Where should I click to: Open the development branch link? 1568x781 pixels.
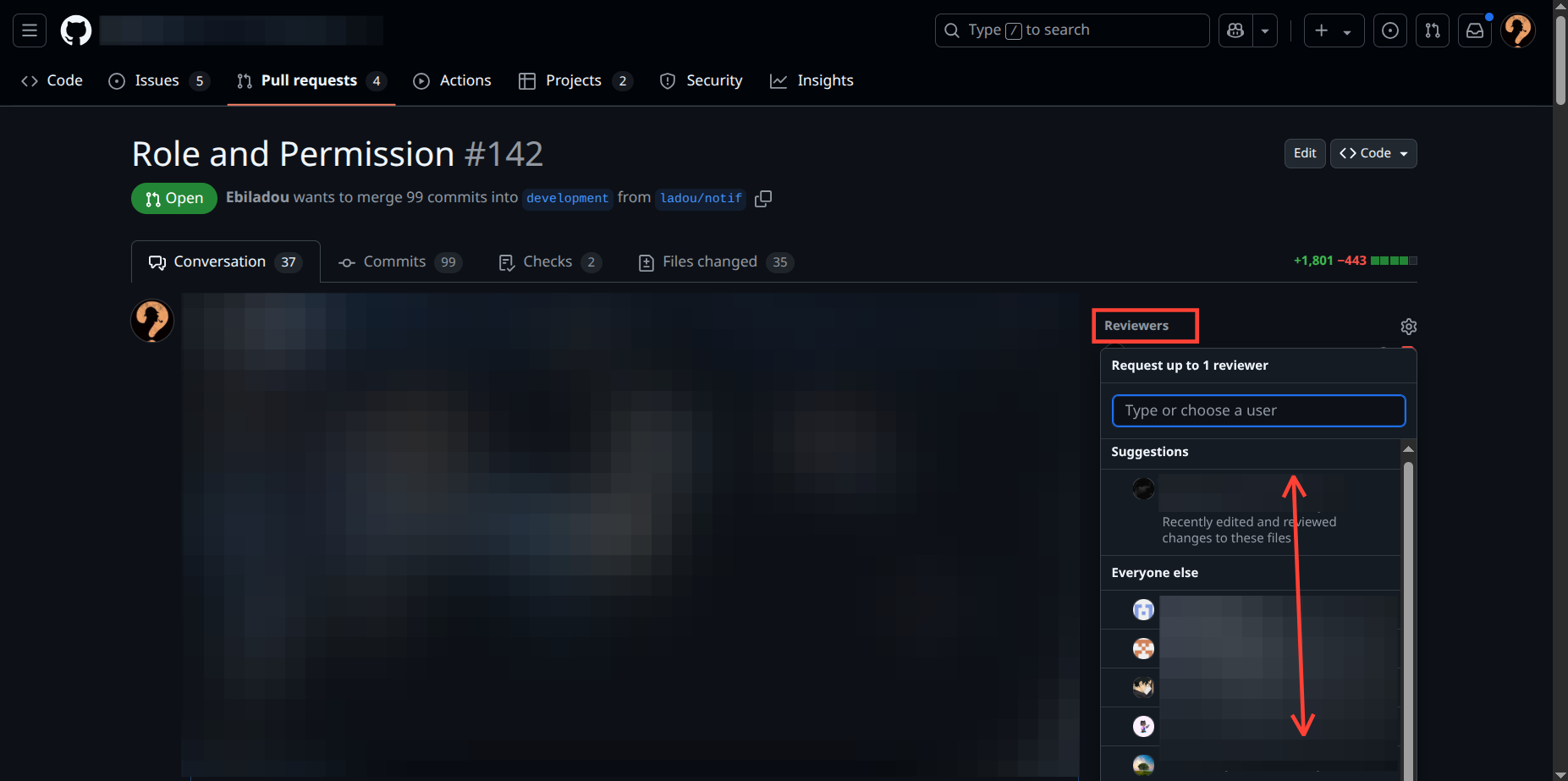click(x=567, y=198)
